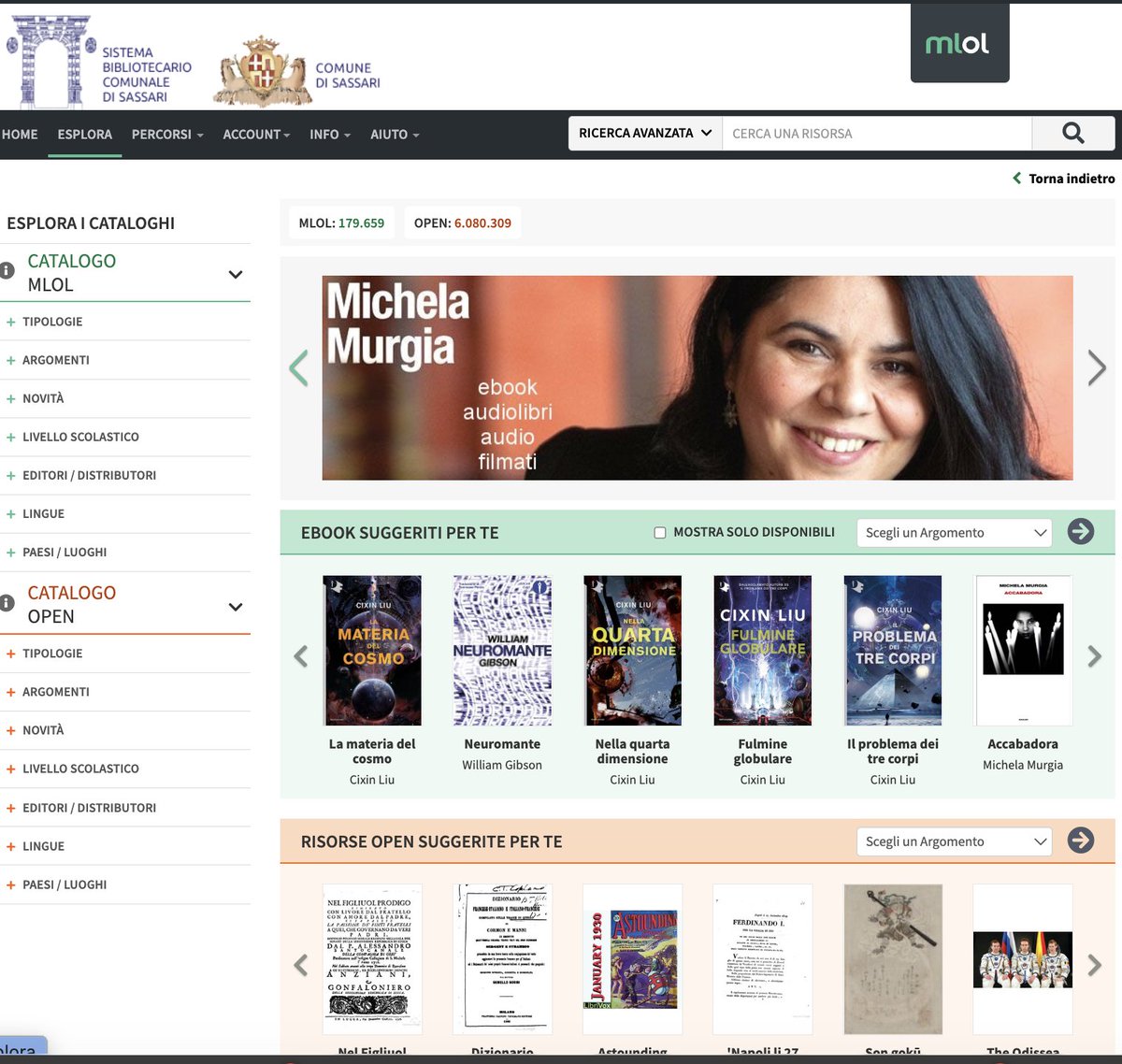Click plus icon next to MLOL Novità
The image size is (1122, 1064).
point(11,398)
